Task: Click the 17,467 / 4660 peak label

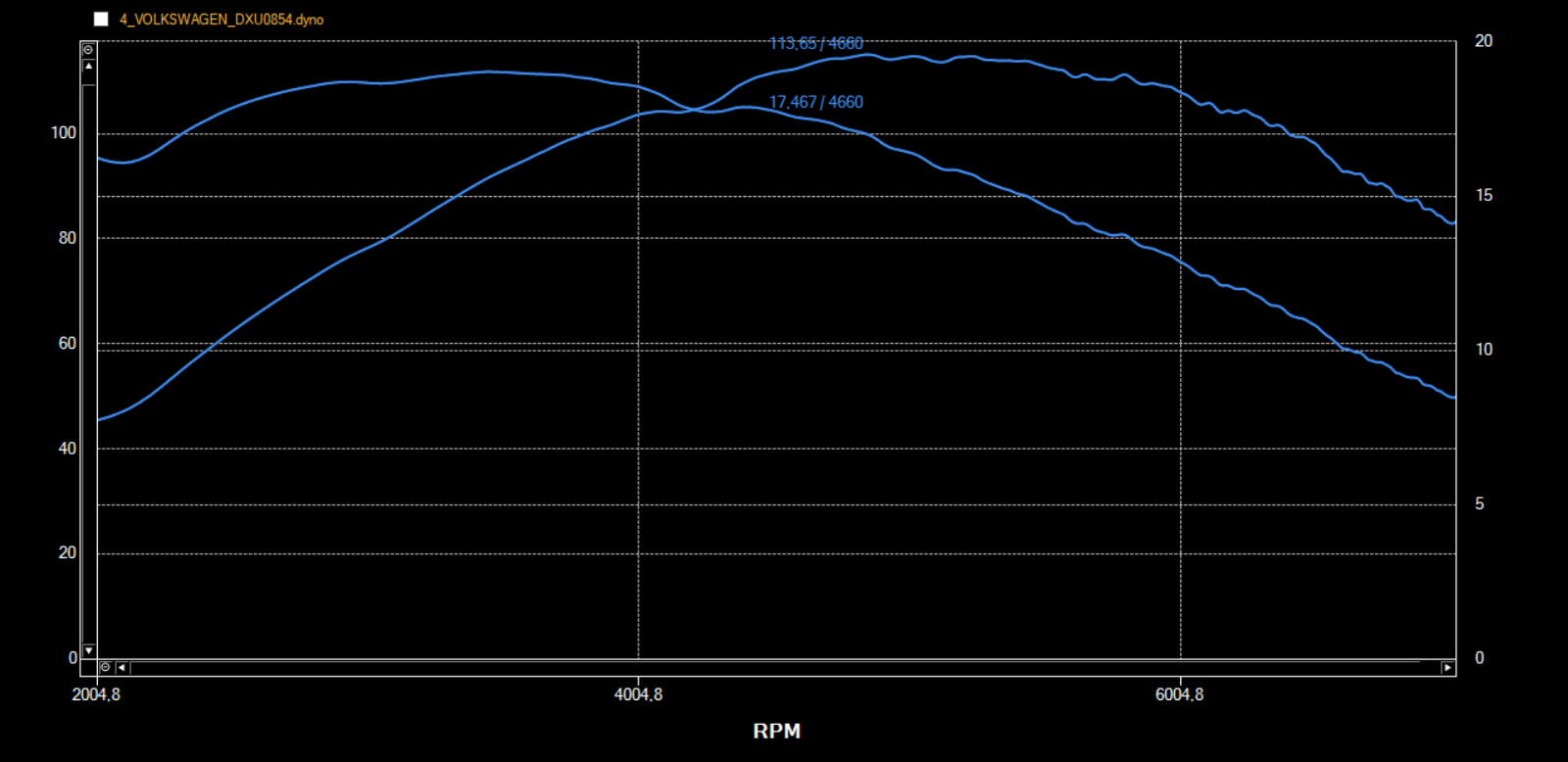Action: (x=815, y=102)
